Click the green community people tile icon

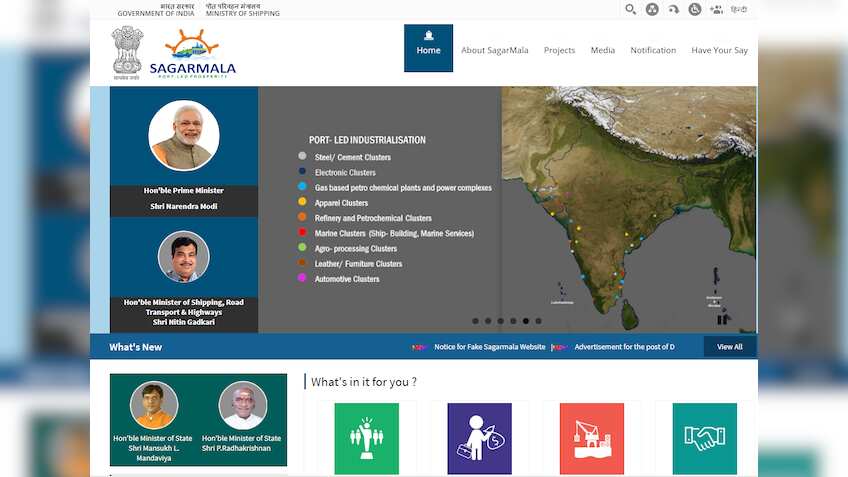point(367,439)
